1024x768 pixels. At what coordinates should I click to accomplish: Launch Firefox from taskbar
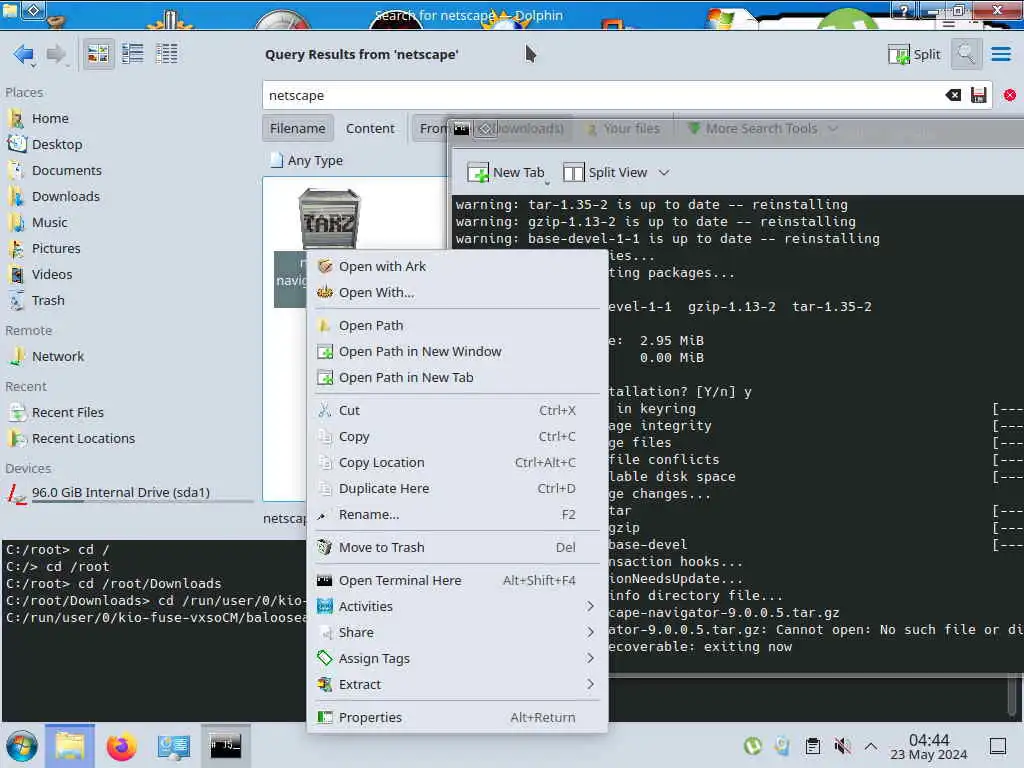(121, 746)
